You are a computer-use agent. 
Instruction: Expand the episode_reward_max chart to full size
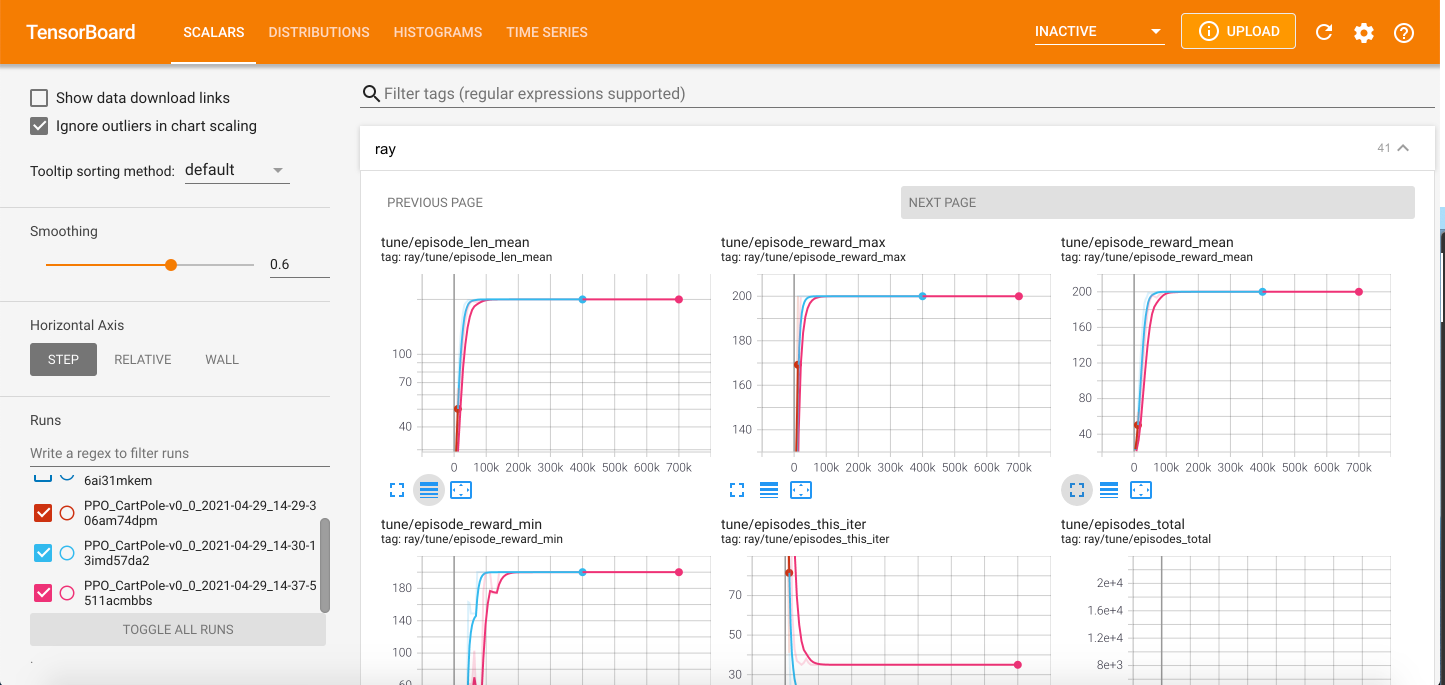737,490
